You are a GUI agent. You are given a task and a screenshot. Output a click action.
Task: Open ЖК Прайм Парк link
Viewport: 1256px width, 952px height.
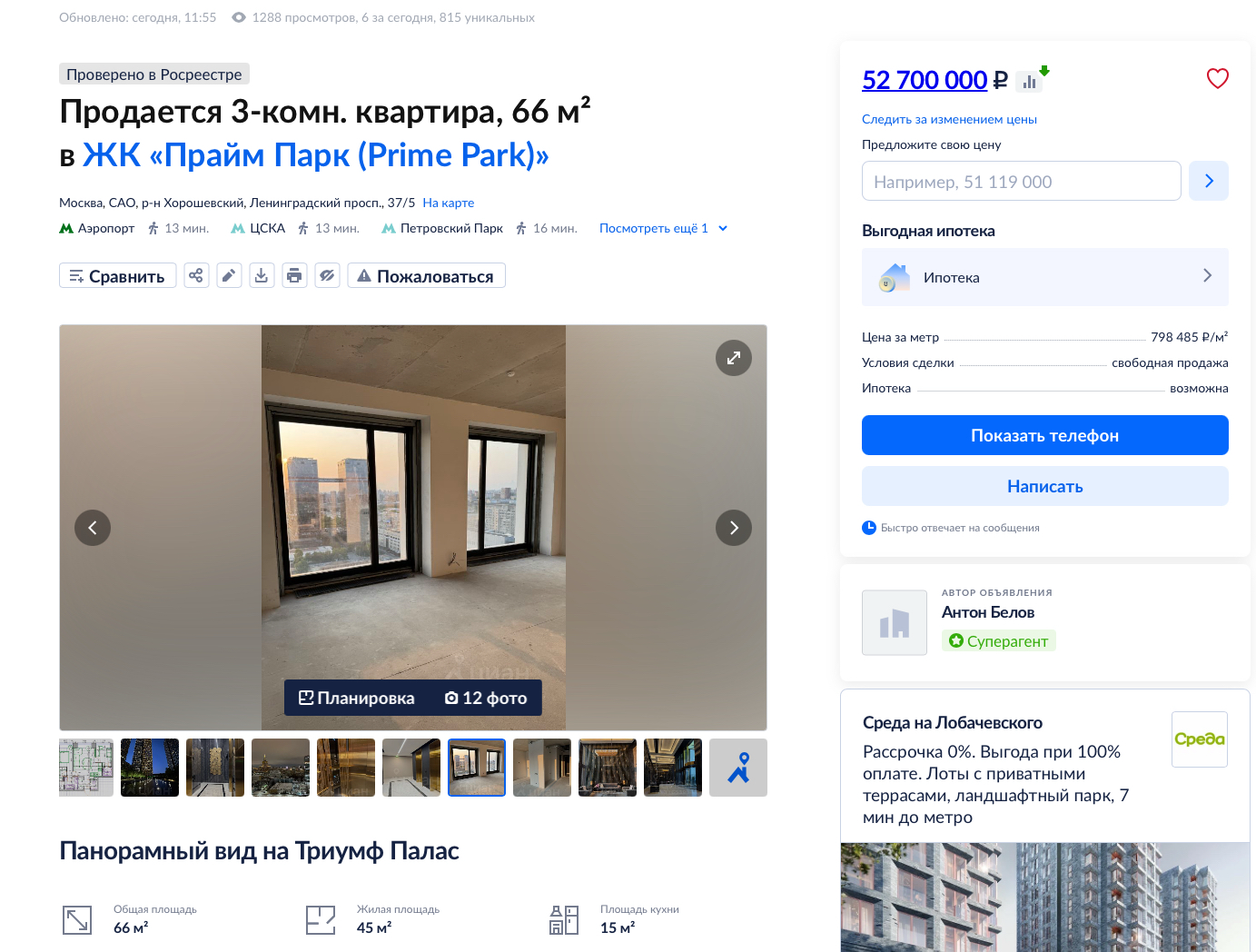pos(316,155)
